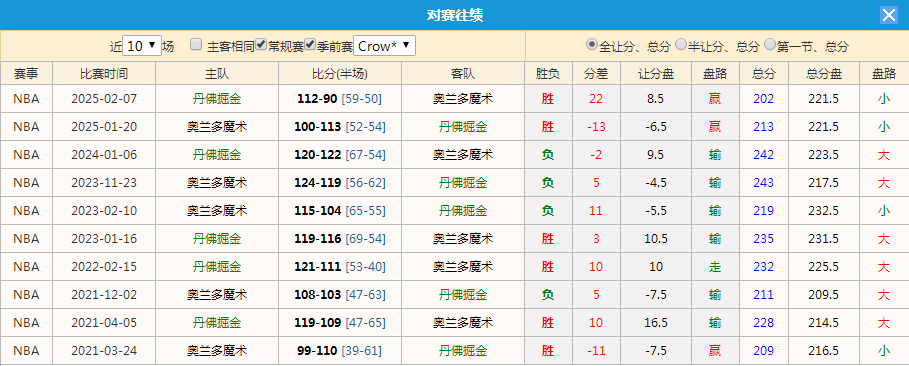Close the 对赛往绩 dialog

click(888, 15)
